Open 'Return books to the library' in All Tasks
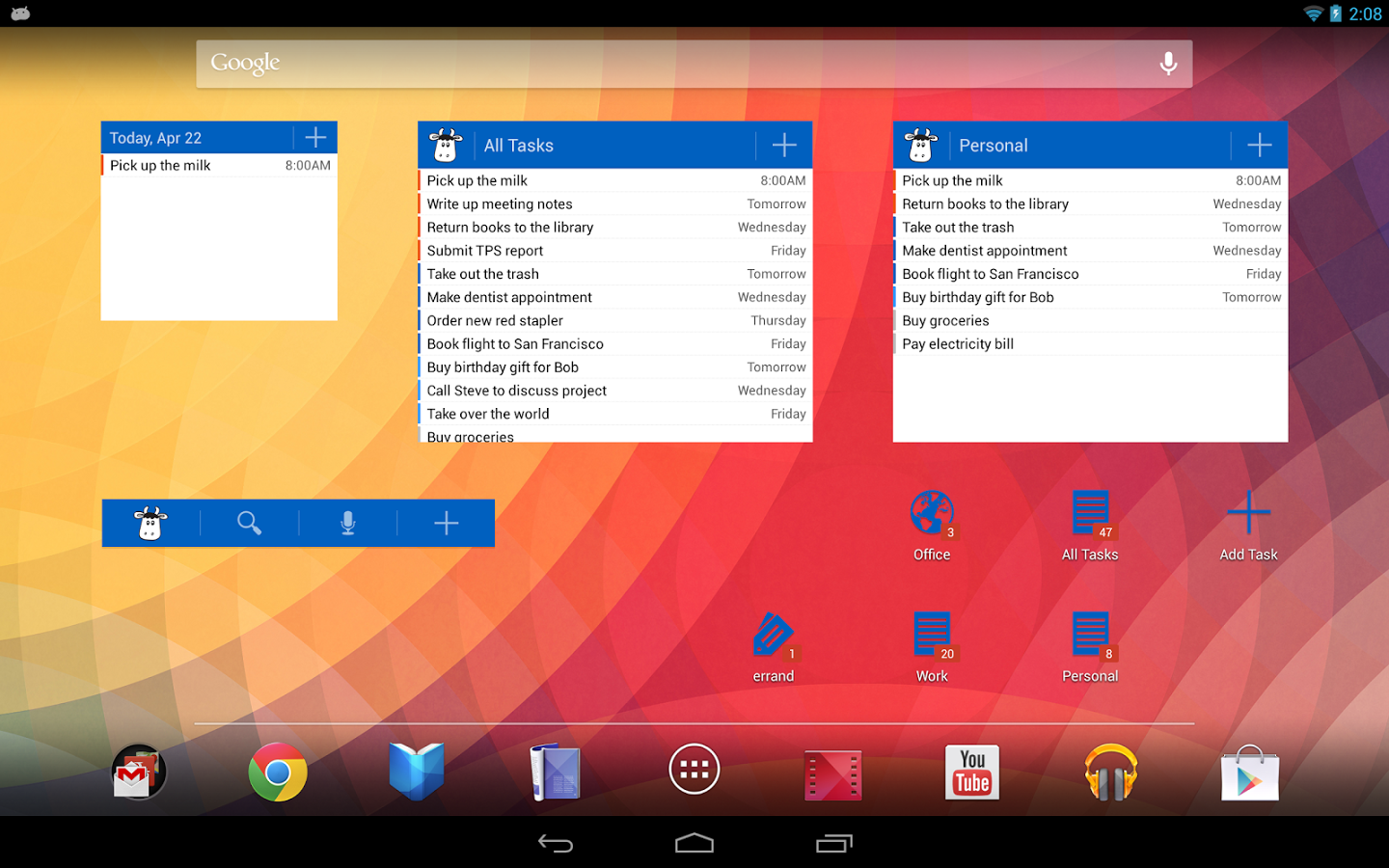This screenshot has height=868, width=1389. pos(615,228)
